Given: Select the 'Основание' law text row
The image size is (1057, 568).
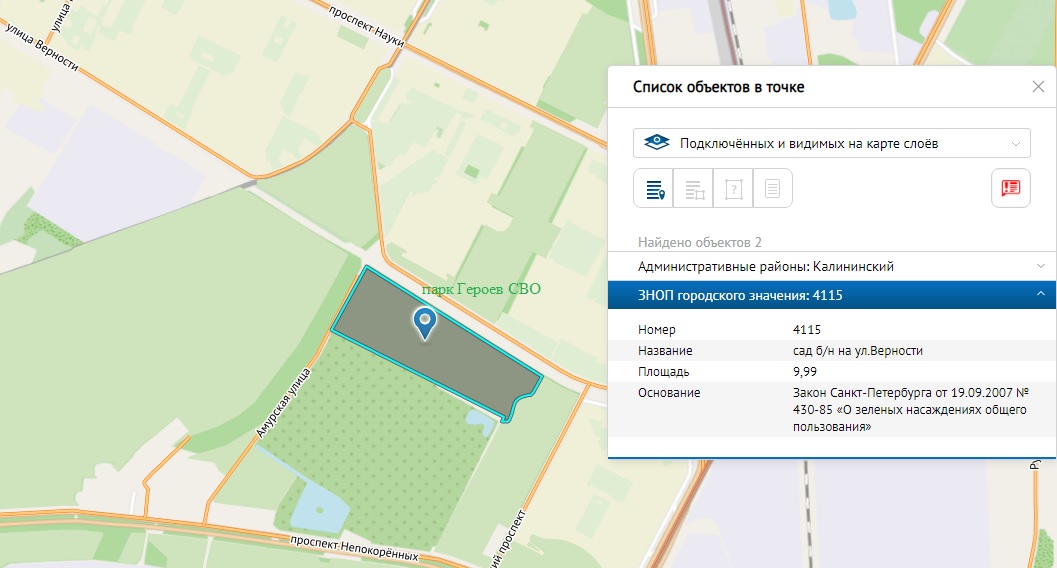Looking at the screenshot, I should (831, 409).
